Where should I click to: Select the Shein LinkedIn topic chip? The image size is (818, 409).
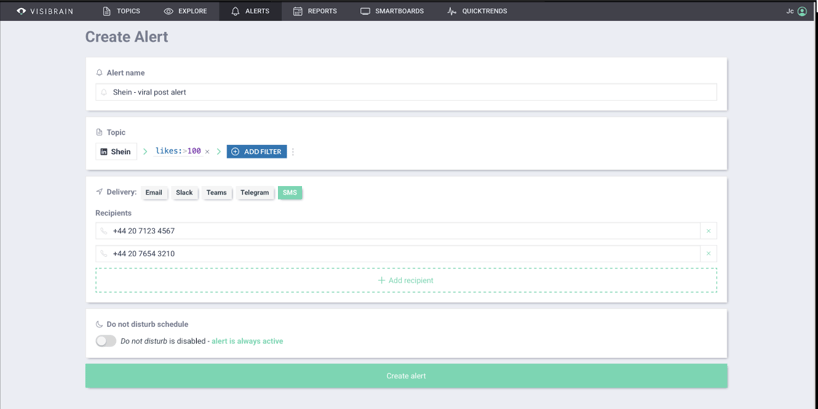coord(116,151)
